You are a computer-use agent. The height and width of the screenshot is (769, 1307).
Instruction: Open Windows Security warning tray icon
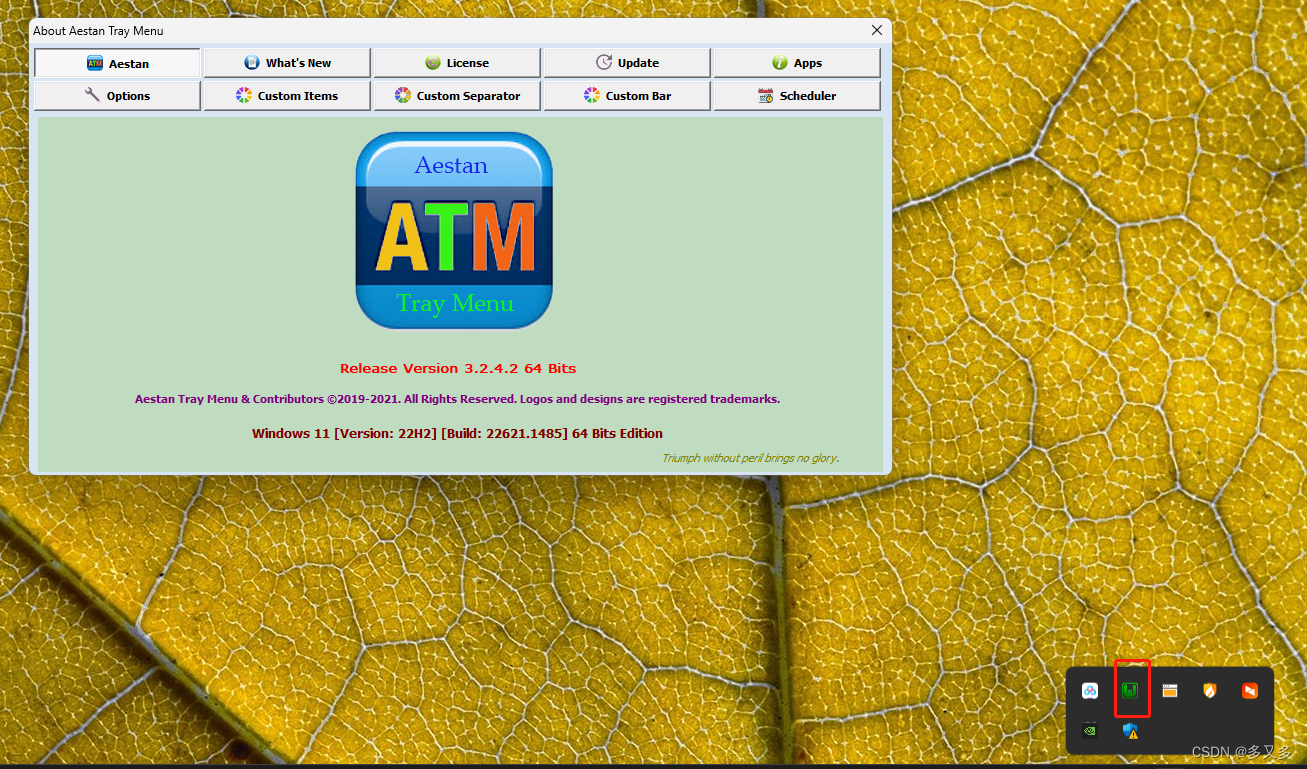point(1130,730)
